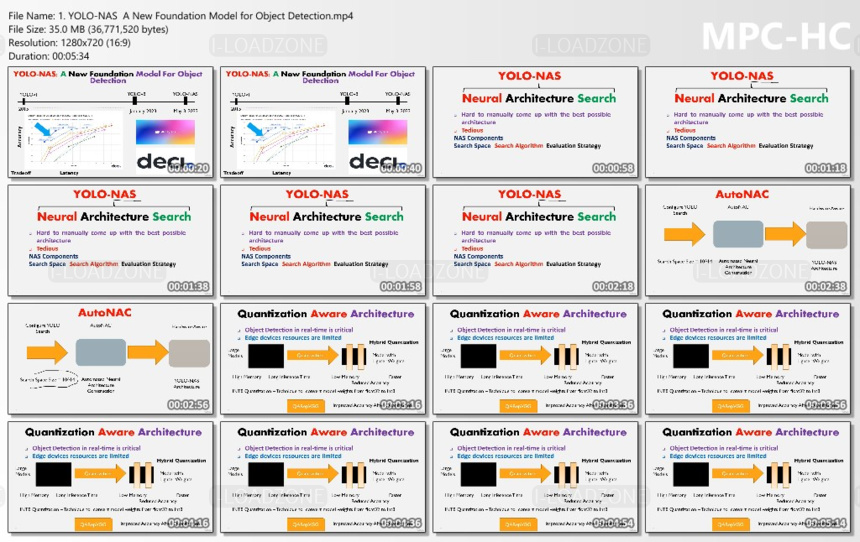Click the Duration 00:05:34 text

48,56
